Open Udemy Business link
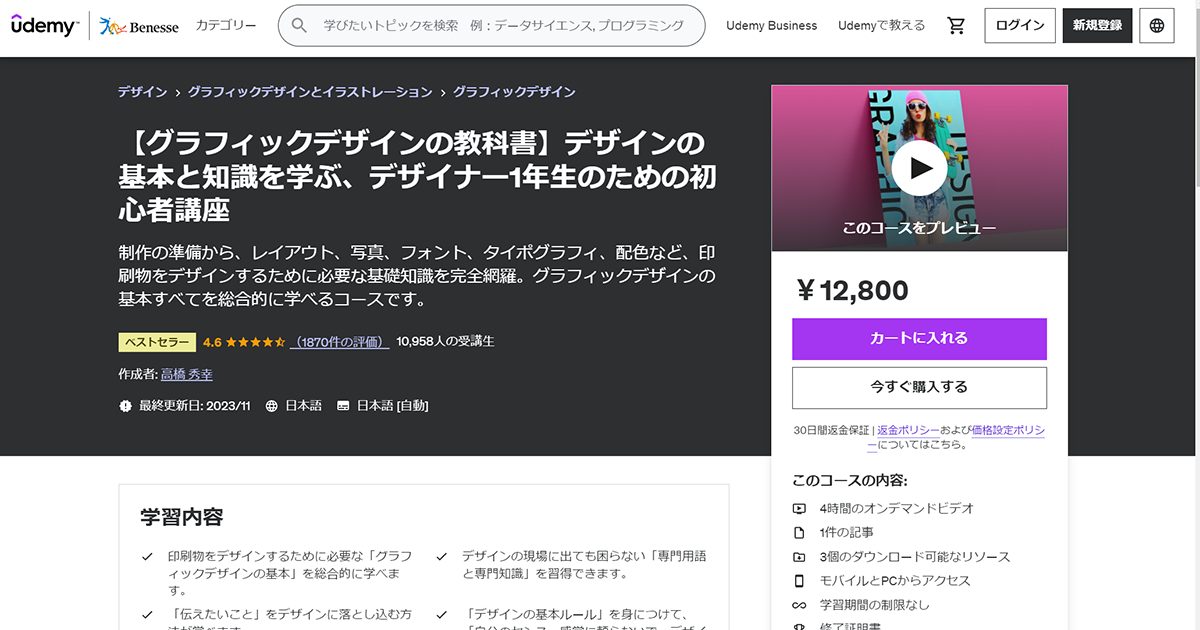Viewport: 1200px width, 630px height. (x=771, y=26)
